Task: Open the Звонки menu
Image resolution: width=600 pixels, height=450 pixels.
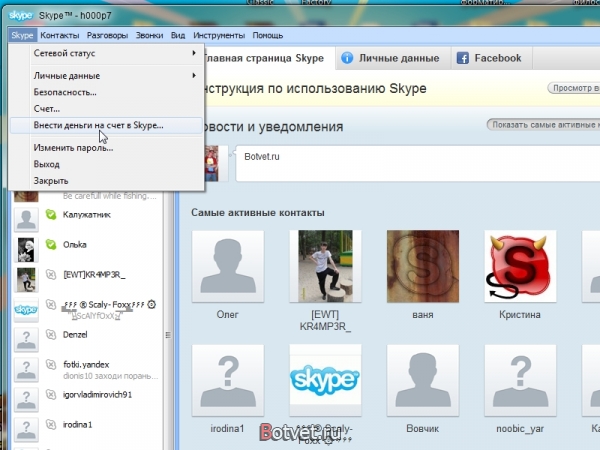Action: [149, 36]
